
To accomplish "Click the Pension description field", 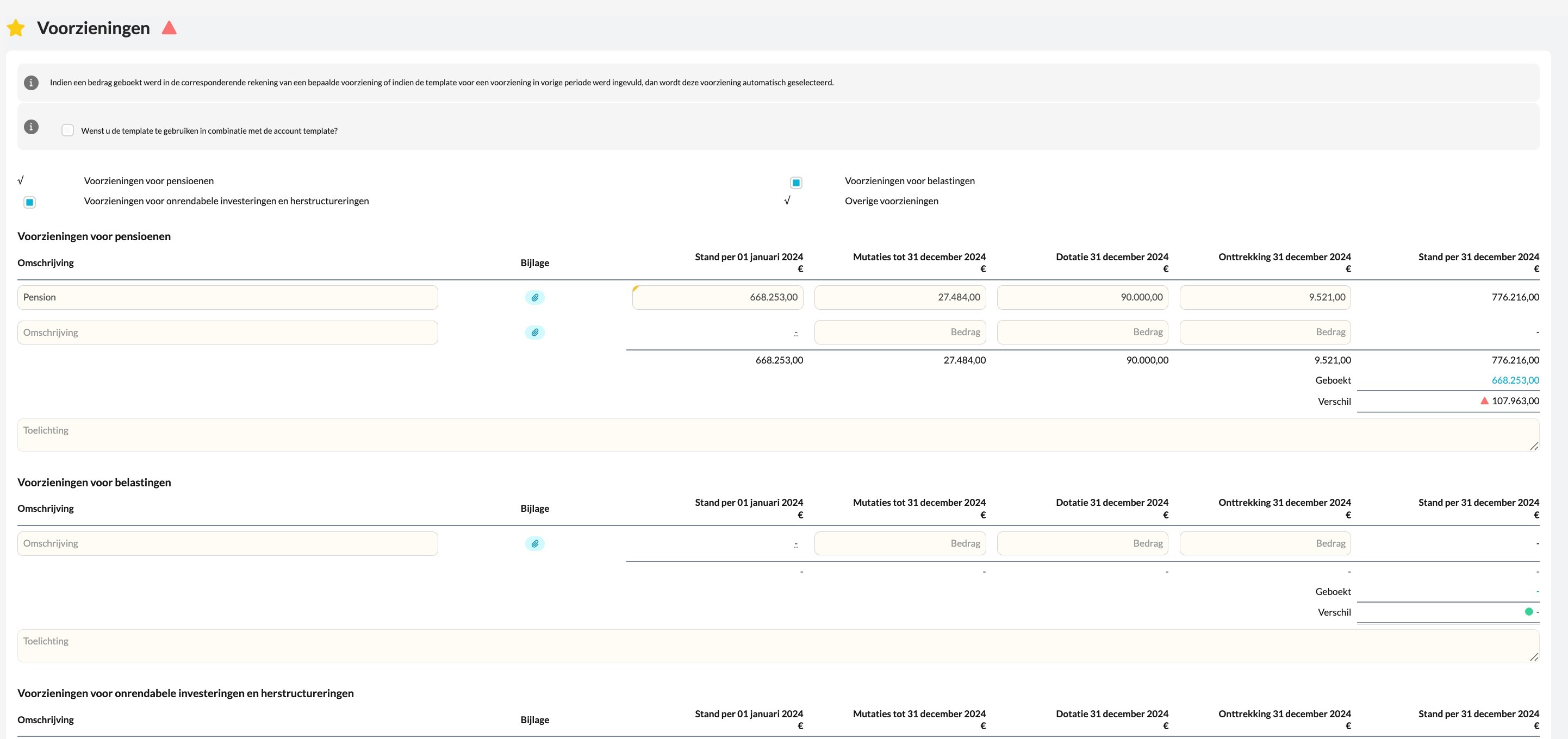I will click(227, 297).
